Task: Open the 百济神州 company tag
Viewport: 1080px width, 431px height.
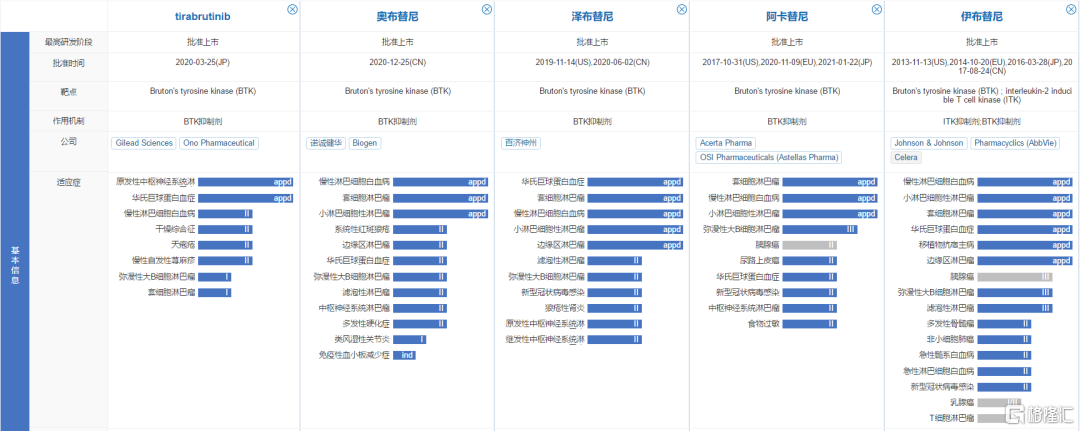Action: (520, 143)
